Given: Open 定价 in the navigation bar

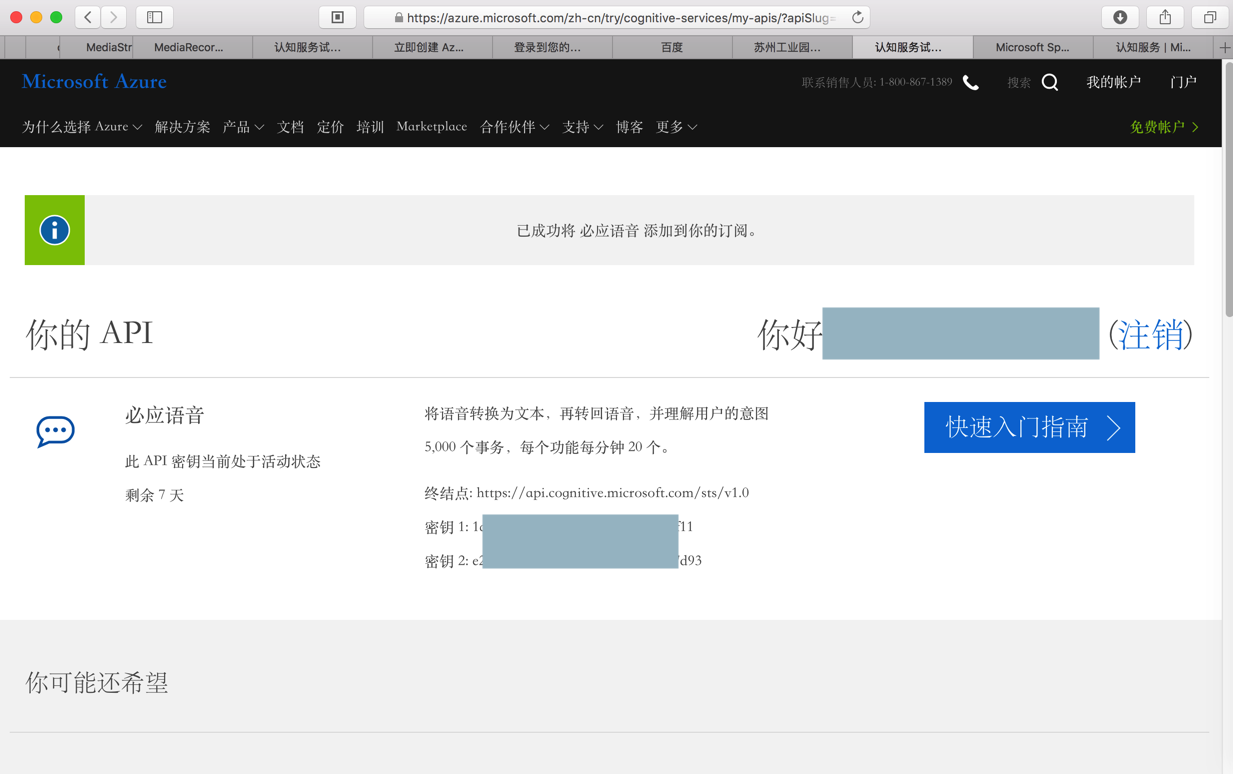Looking at the screenshot, I should [331, 127].
